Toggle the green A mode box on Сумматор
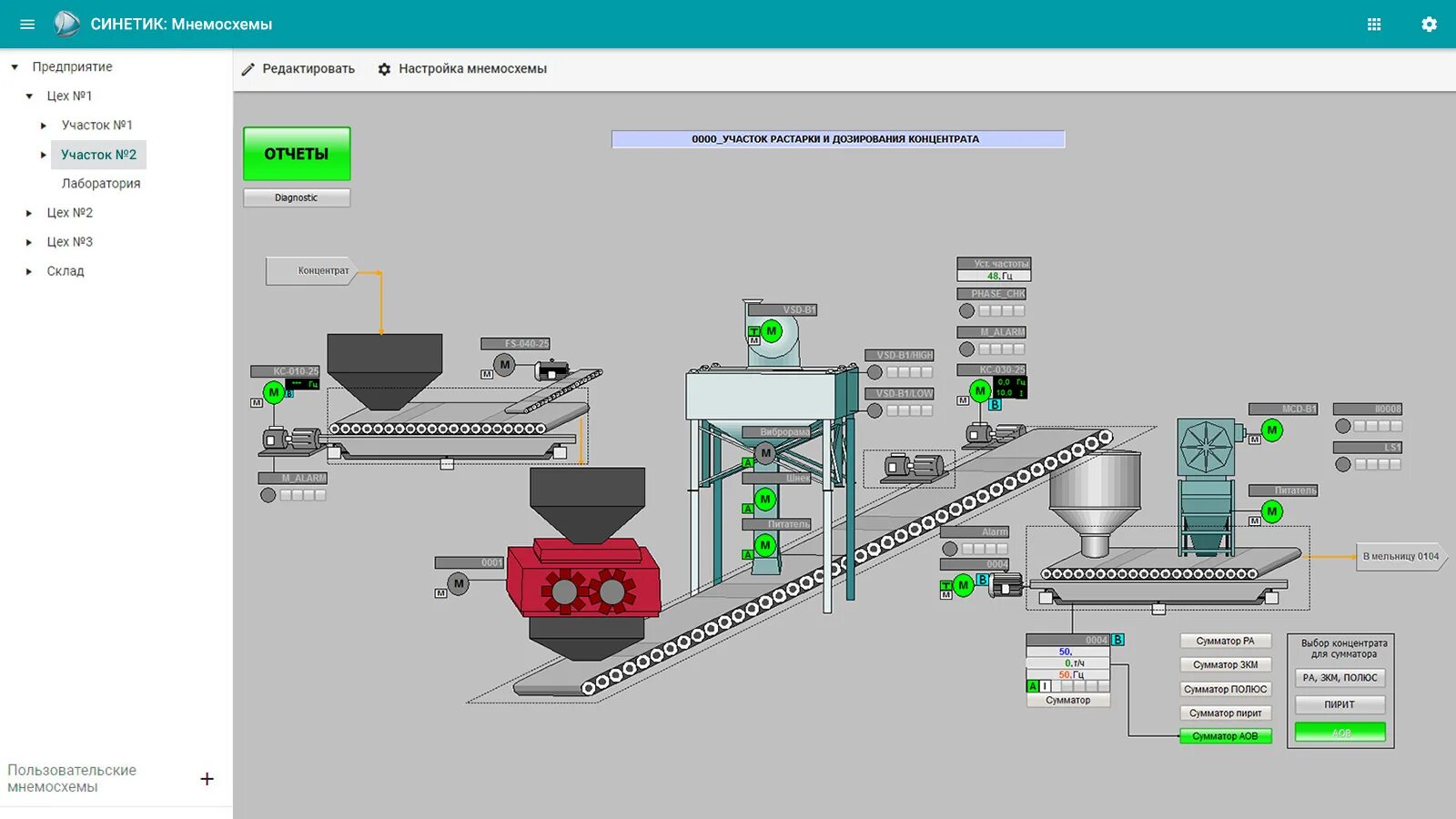 point(1033,686)
